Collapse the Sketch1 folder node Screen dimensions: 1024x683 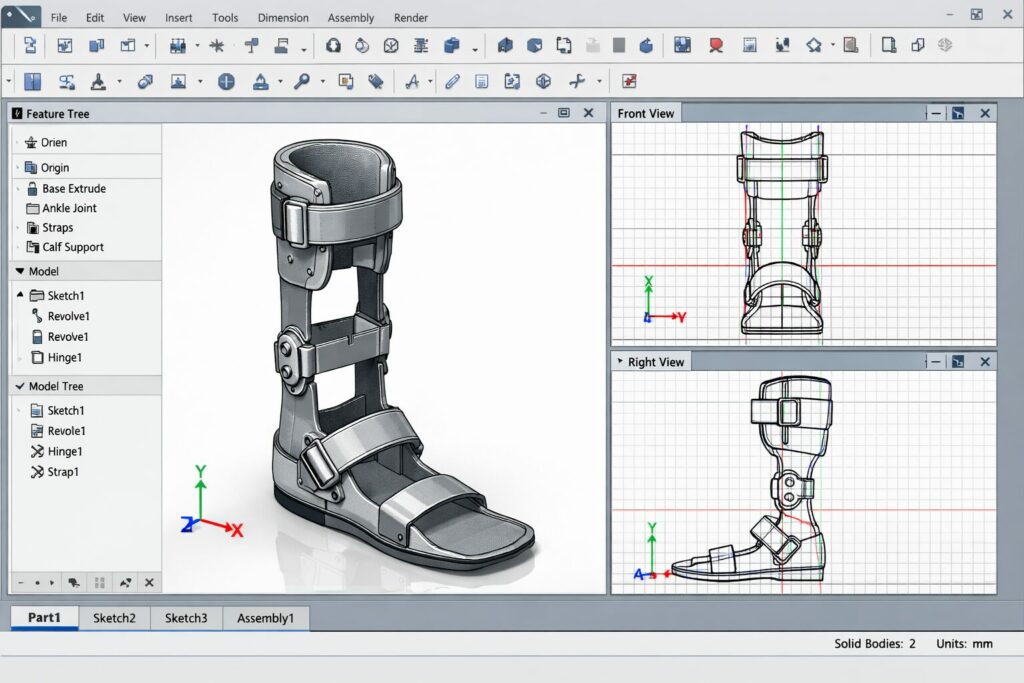pos(20,296)
